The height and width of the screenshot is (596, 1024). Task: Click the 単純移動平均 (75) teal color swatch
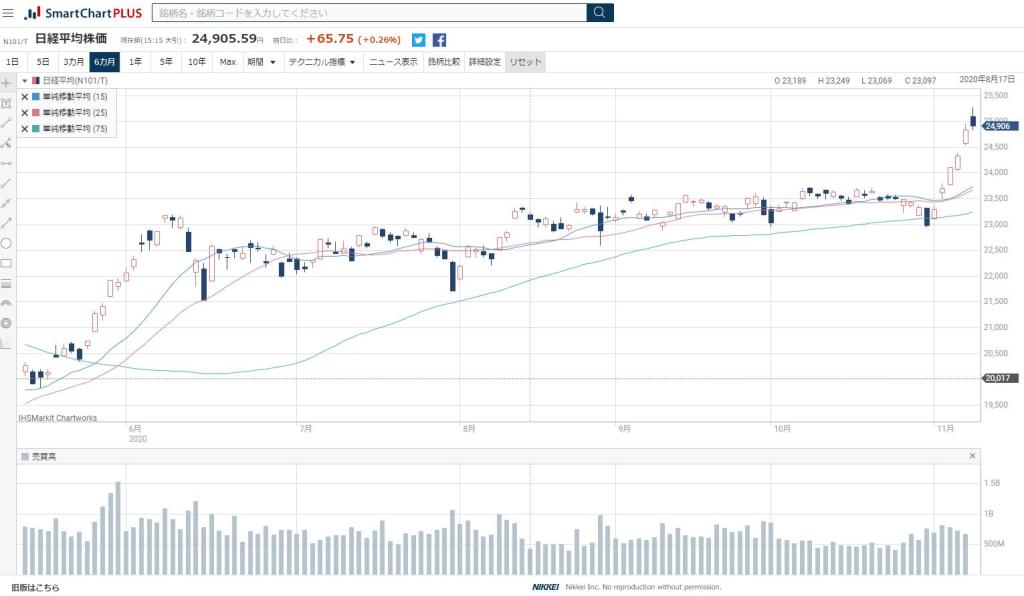tap(36, 129)
